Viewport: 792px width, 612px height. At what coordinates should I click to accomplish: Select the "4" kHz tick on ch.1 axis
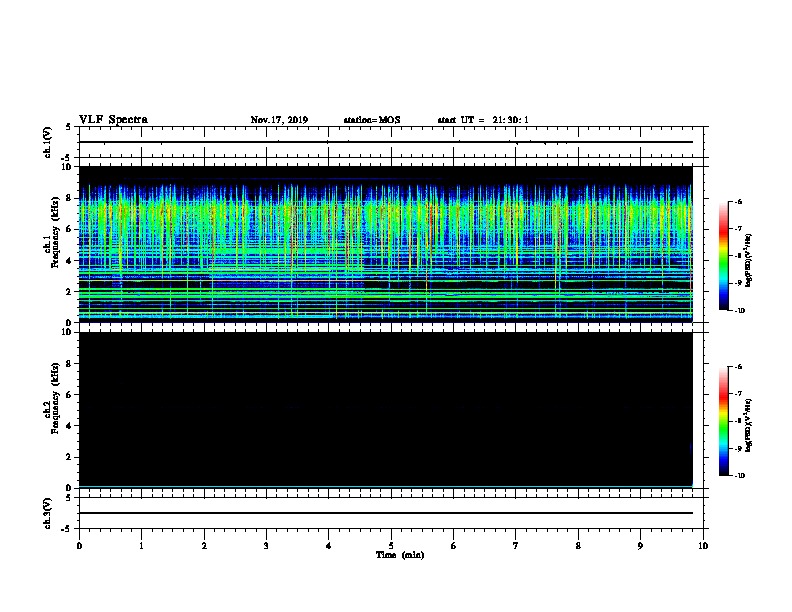tap(70, 261)
